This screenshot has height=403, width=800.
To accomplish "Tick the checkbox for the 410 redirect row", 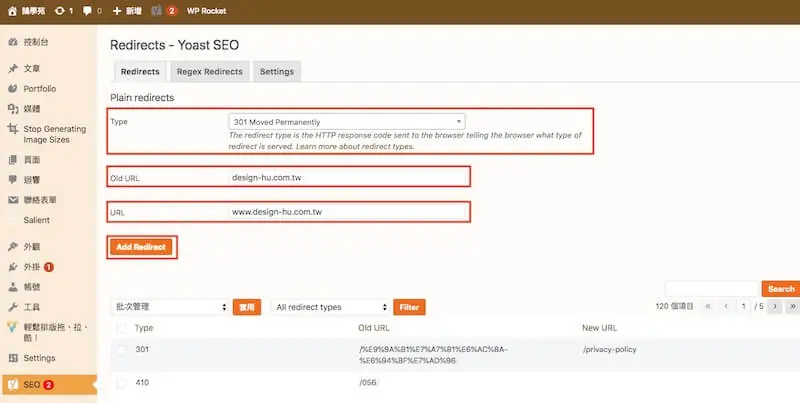I will click(x=121, y=383).
